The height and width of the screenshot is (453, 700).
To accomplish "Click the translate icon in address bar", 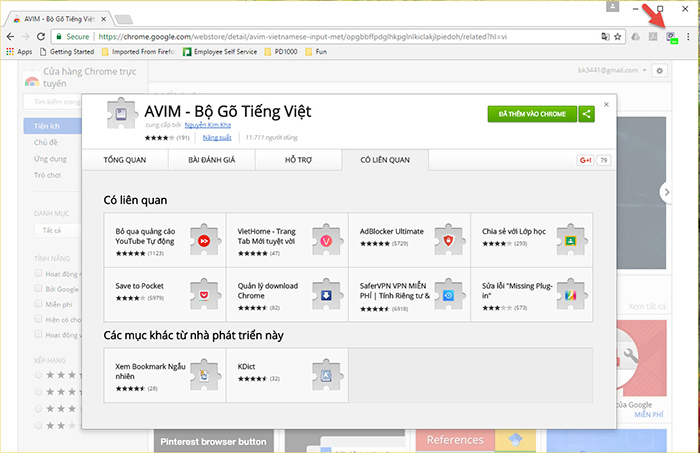I will click(x=605, y=37).
